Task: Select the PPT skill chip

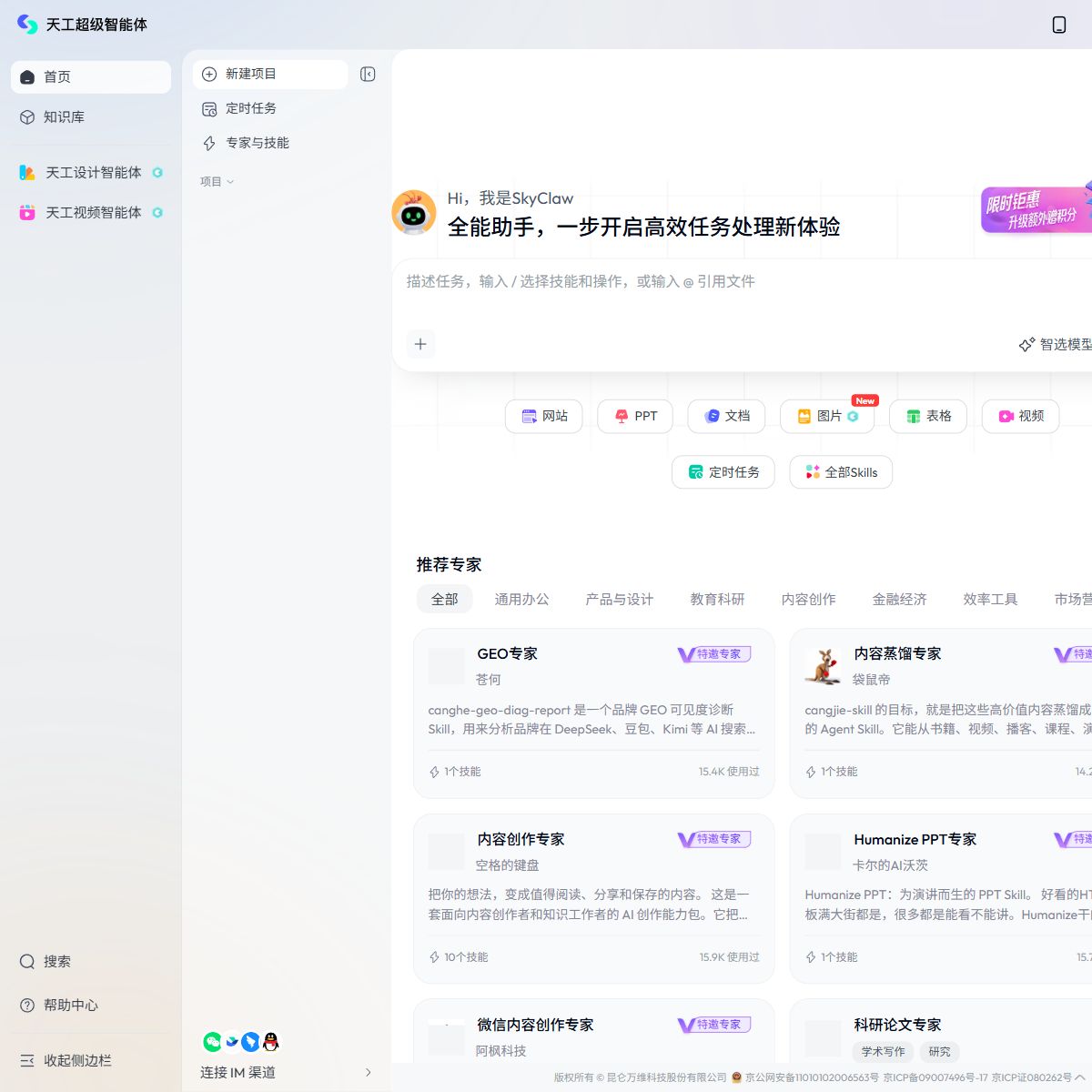Action: (x=635, y=416)
